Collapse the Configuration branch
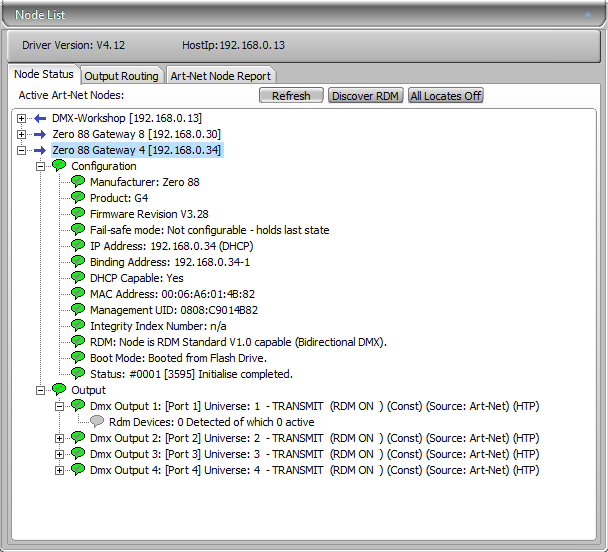Screen dimensions: 608x552 (40, 167)
